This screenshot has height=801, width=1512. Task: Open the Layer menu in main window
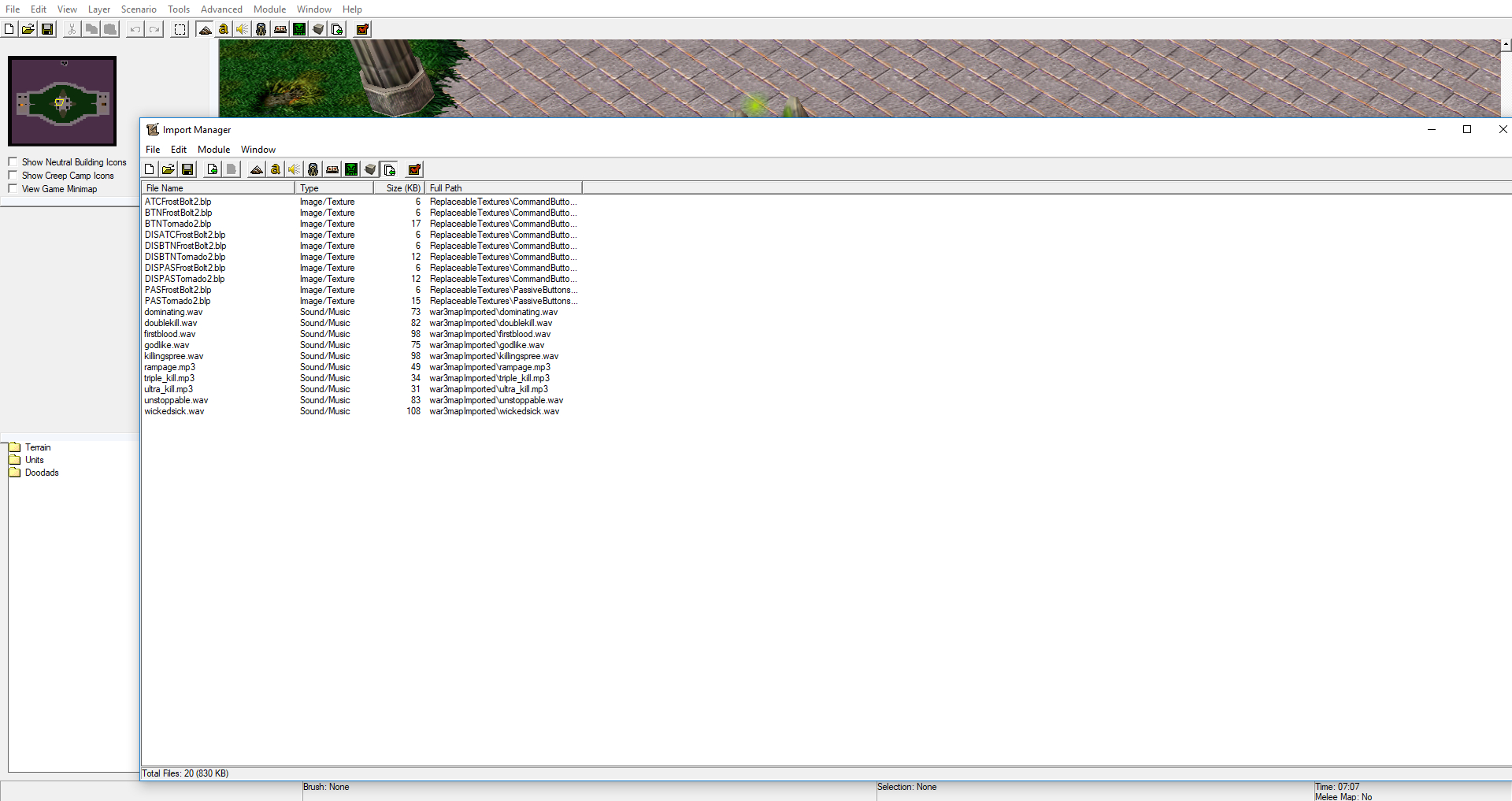pyautogui.click(x=99, y=9)
